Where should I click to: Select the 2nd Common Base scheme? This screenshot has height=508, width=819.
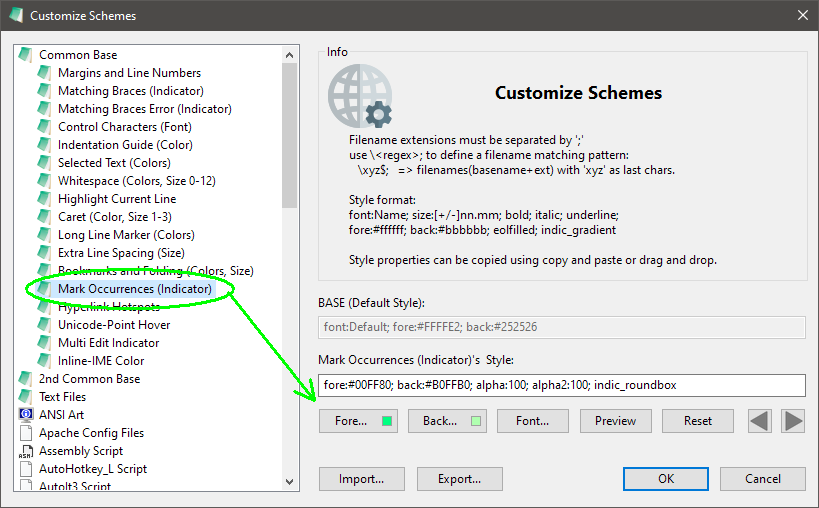(x=89, y=379)
